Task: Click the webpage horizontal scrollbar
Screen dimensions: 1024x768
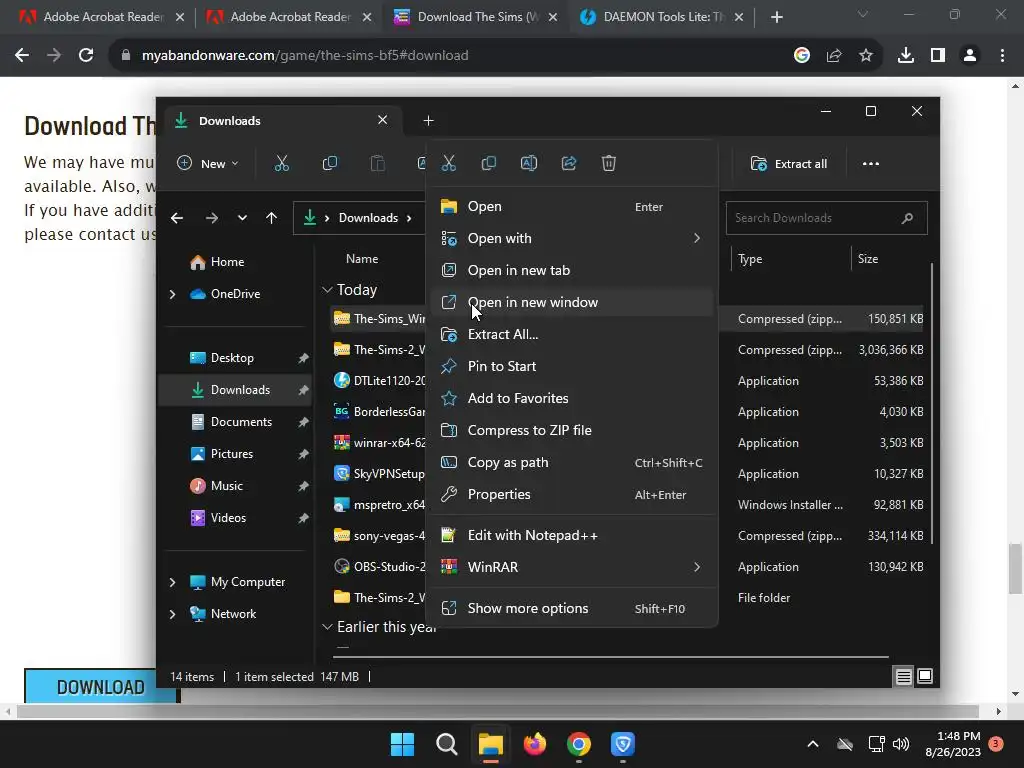Action: (496, 711)
